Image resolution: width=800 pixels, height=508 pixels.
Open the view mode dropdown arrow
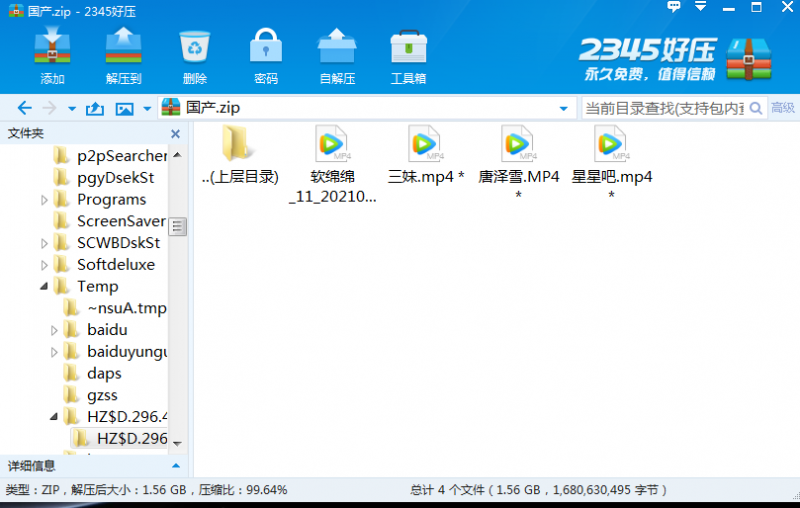pyautogui.click(x=147, y=108)
